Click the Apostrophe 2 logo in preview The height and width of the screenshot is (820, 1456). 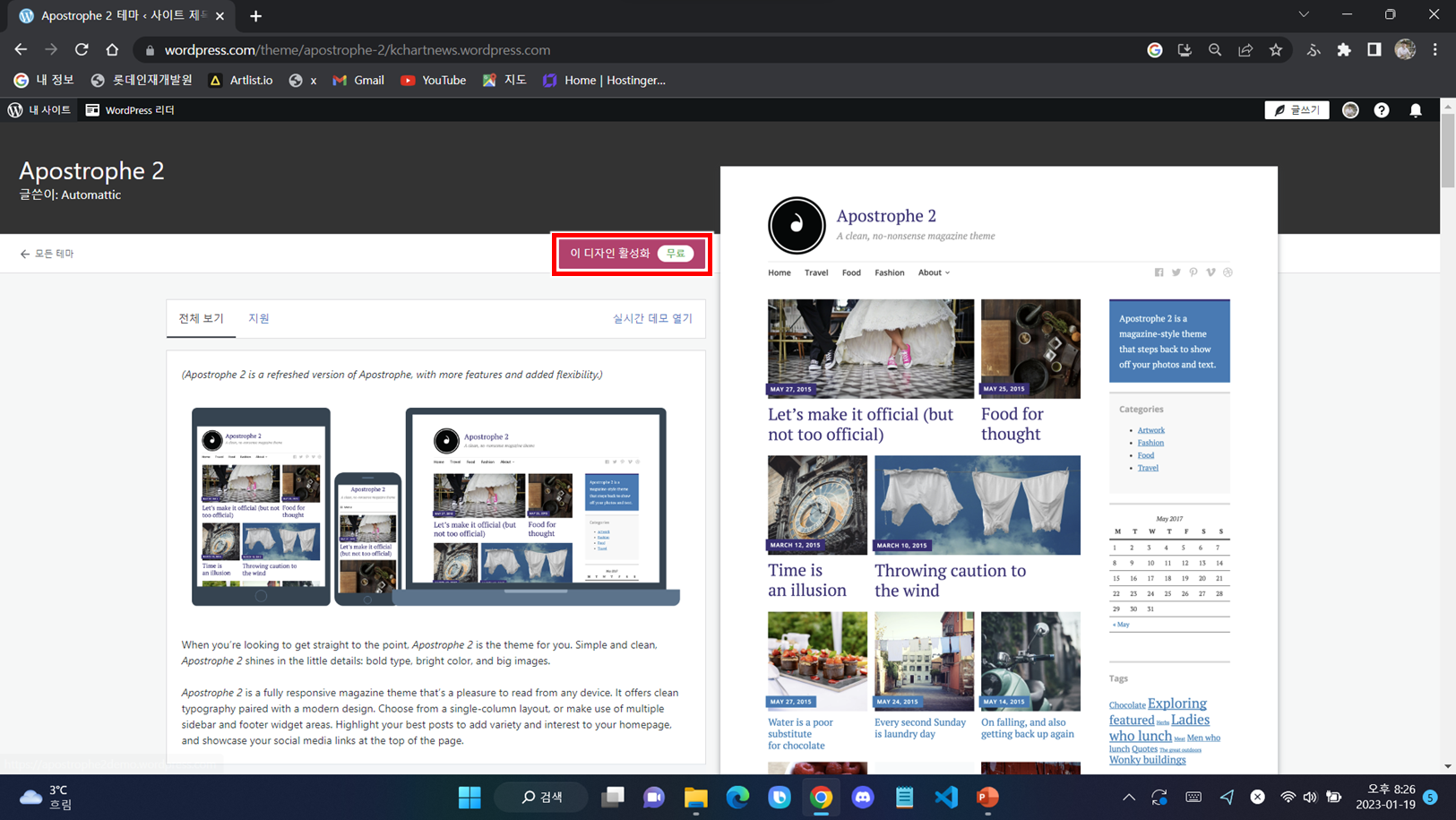click(x=797, y=225)
